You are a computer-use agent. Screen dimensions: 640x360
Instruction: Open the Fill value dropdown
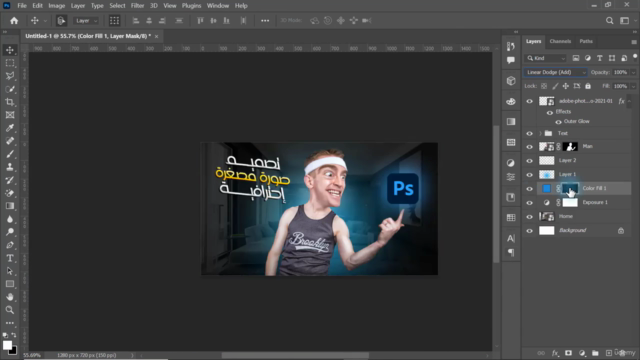point(633,86)
